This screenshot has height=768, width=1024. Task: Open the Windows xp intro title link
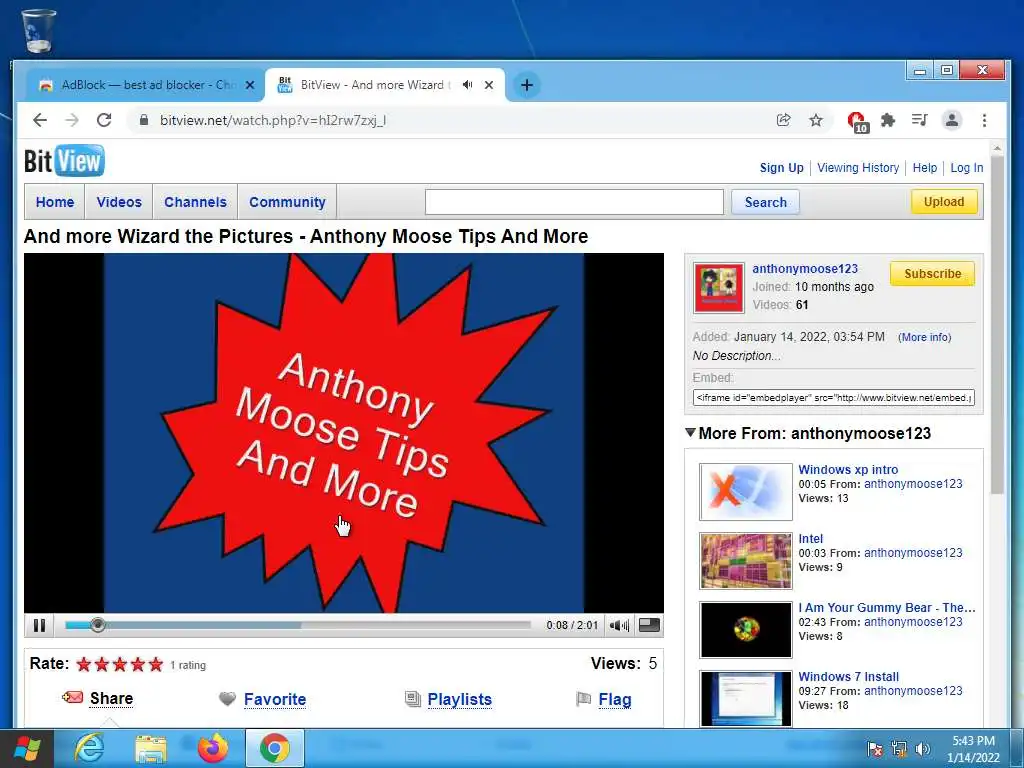pyautogui.click(x=848, y=470)
